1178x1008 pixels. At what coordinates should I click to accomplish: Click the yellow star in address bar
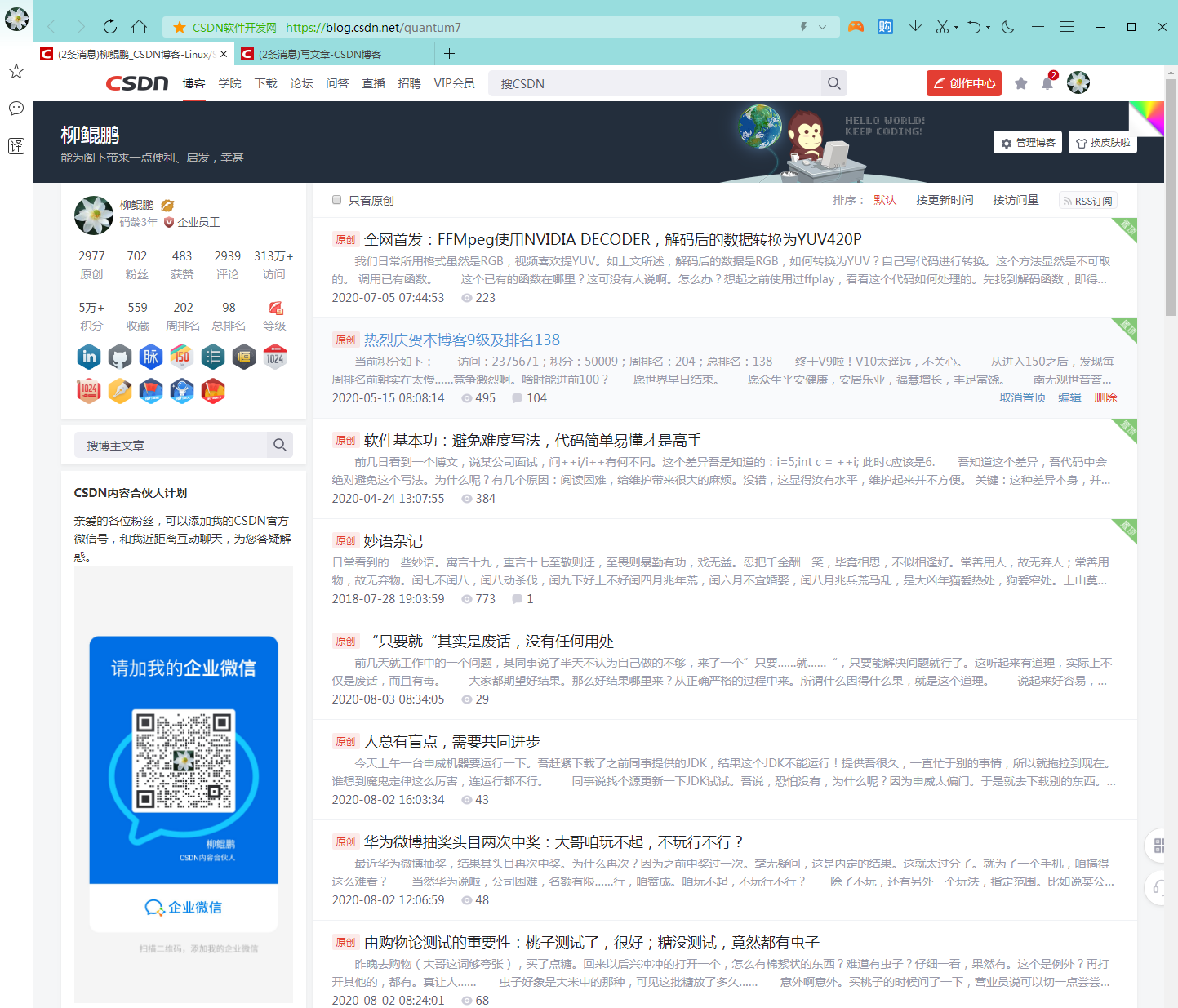(180, 28)
